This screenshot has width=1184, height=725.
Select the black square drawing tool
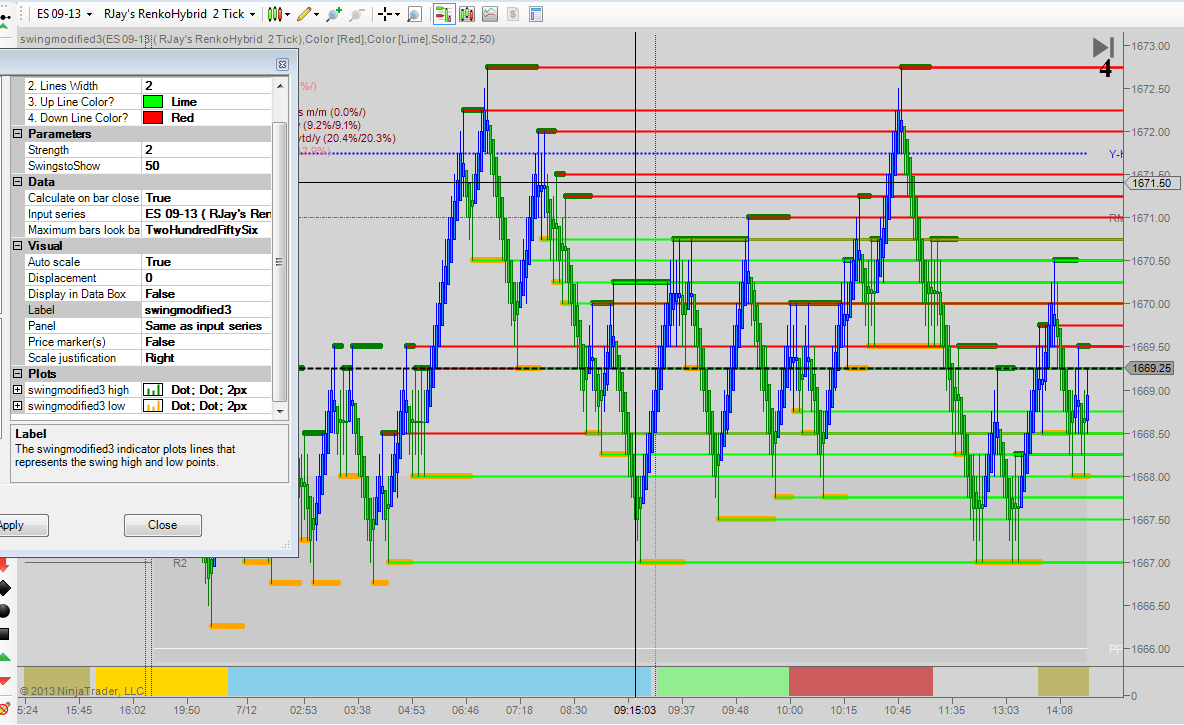(x=5, y=634)
